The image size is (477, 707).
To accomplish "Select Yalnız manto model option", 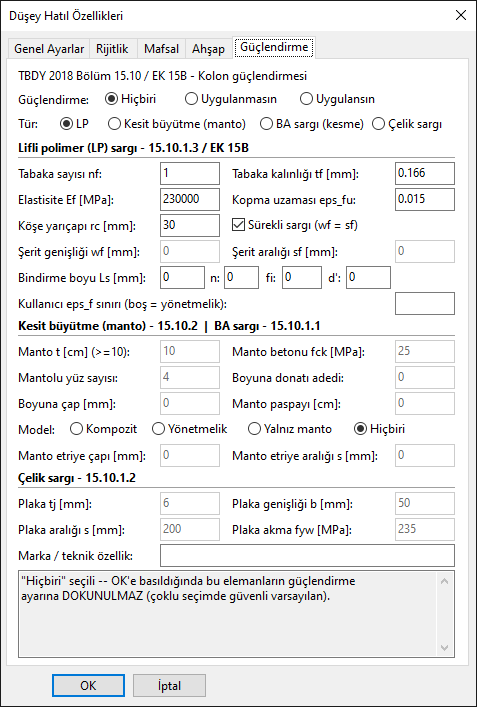I will [290, 429].
